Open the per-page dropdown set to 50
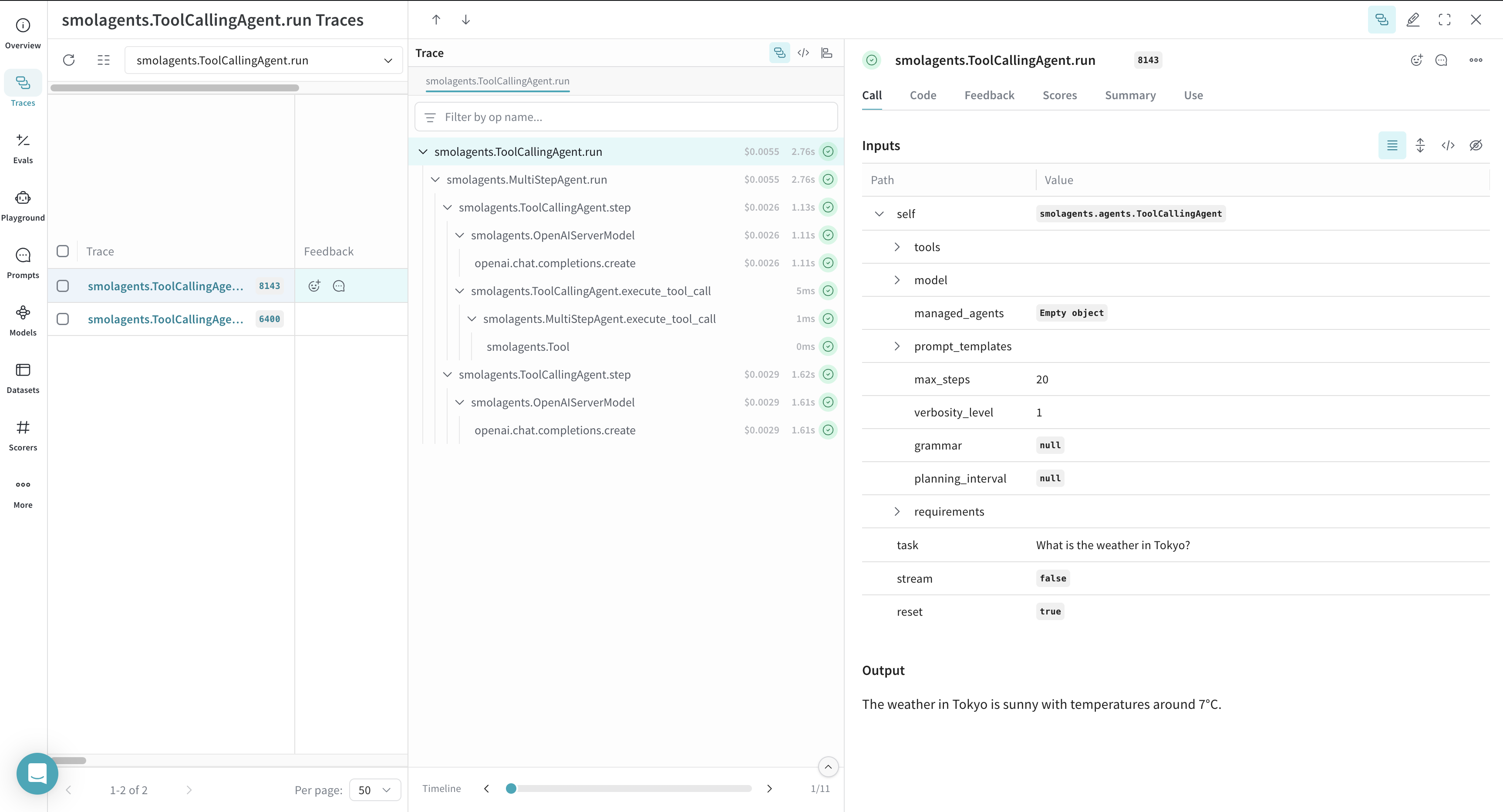This screenshot has width=1503, height=812. [x=374, y=789]
